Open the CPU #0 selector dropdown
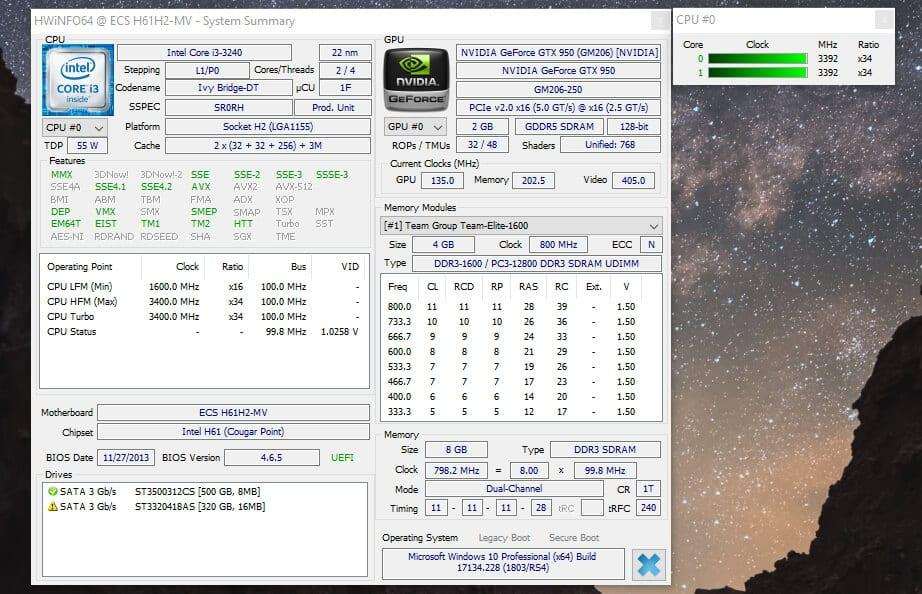 (75, 128)
